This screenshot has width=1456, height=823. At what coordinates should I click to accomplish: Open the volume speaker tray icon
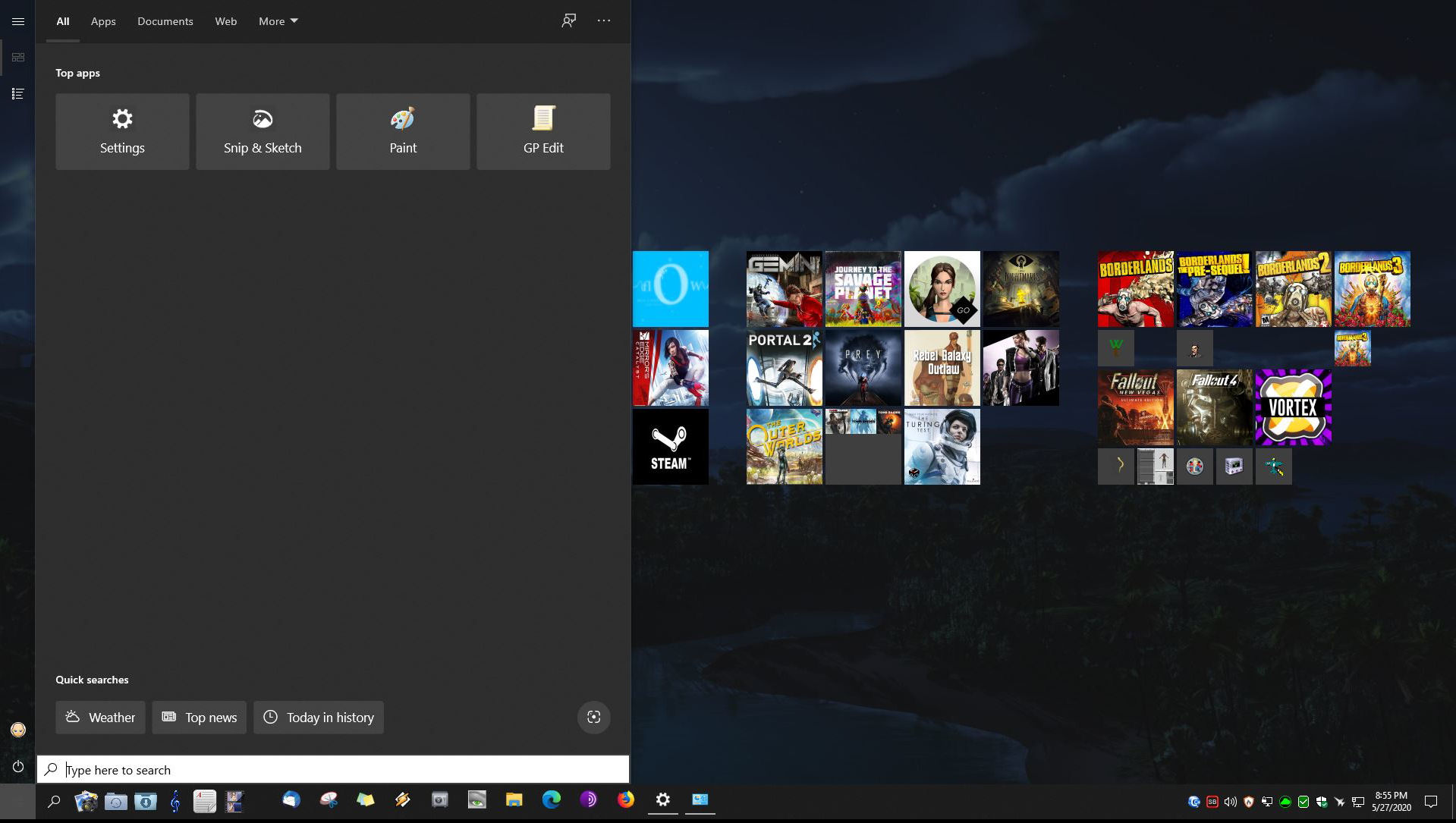tap(1230, 802)
